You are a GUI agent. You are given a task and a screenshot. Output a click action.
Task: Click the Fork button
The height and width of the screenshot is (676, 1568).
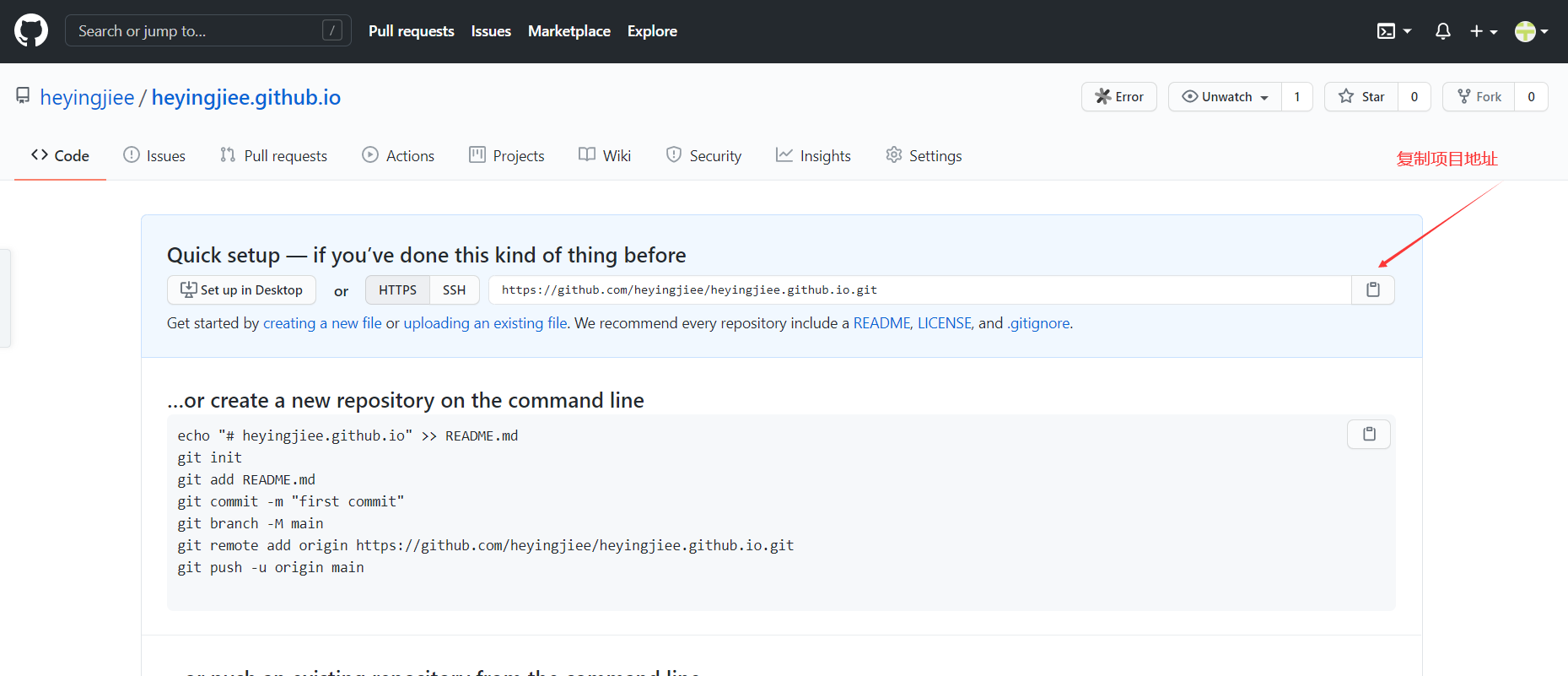1479,97
